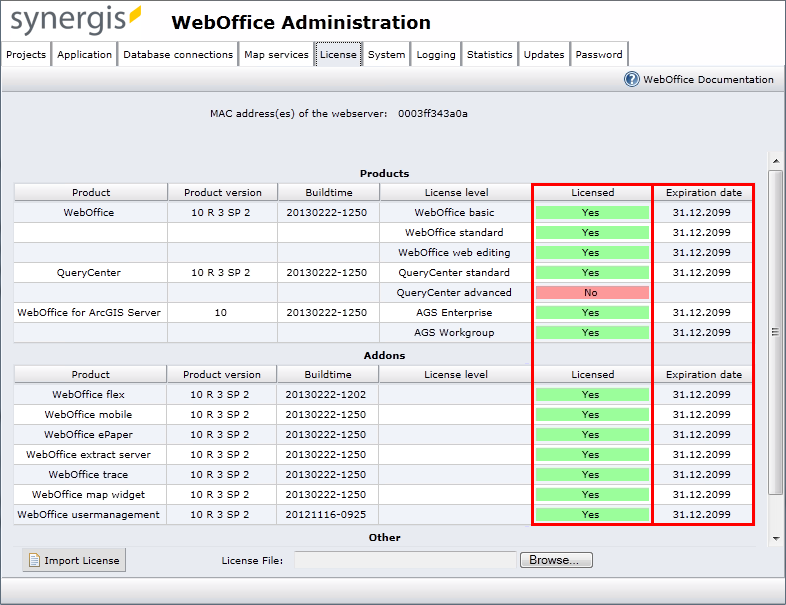Click the WebOffice ePaper addon cell
This screenshot has width=786, height=605.
click(x=89, y=435)
